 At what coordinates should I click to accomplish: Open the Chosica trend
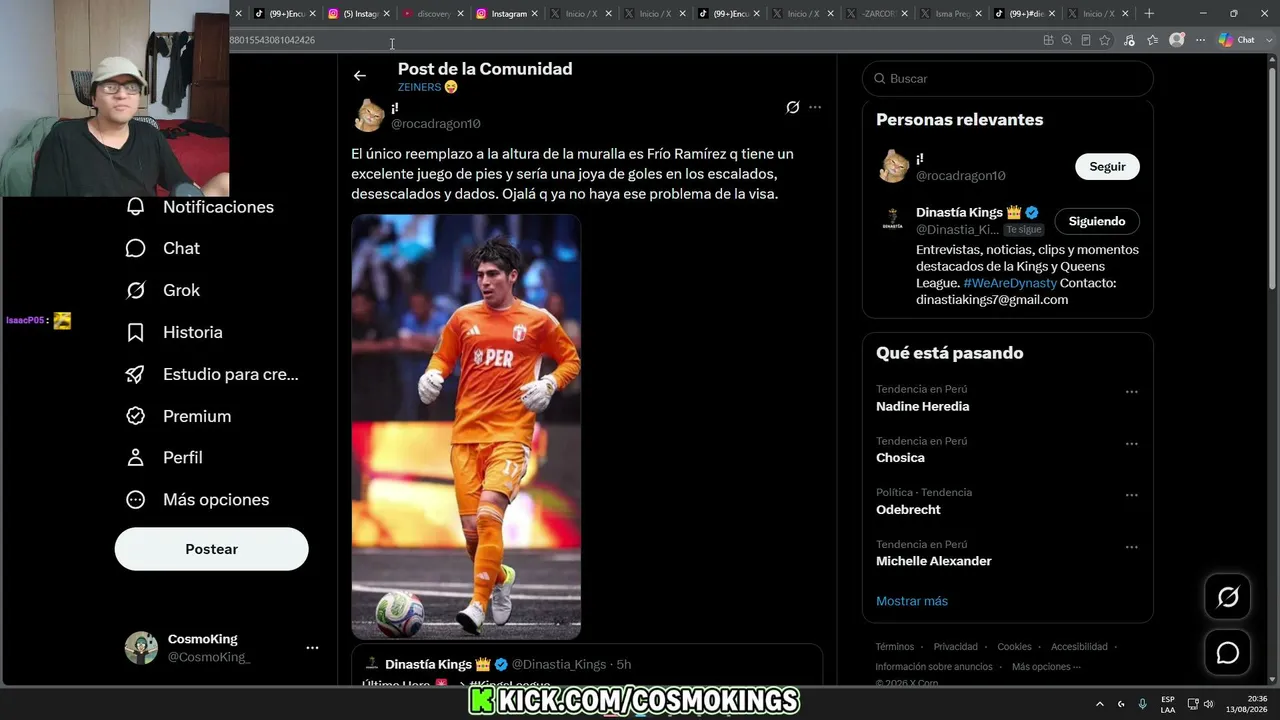[x=900, y=458]
